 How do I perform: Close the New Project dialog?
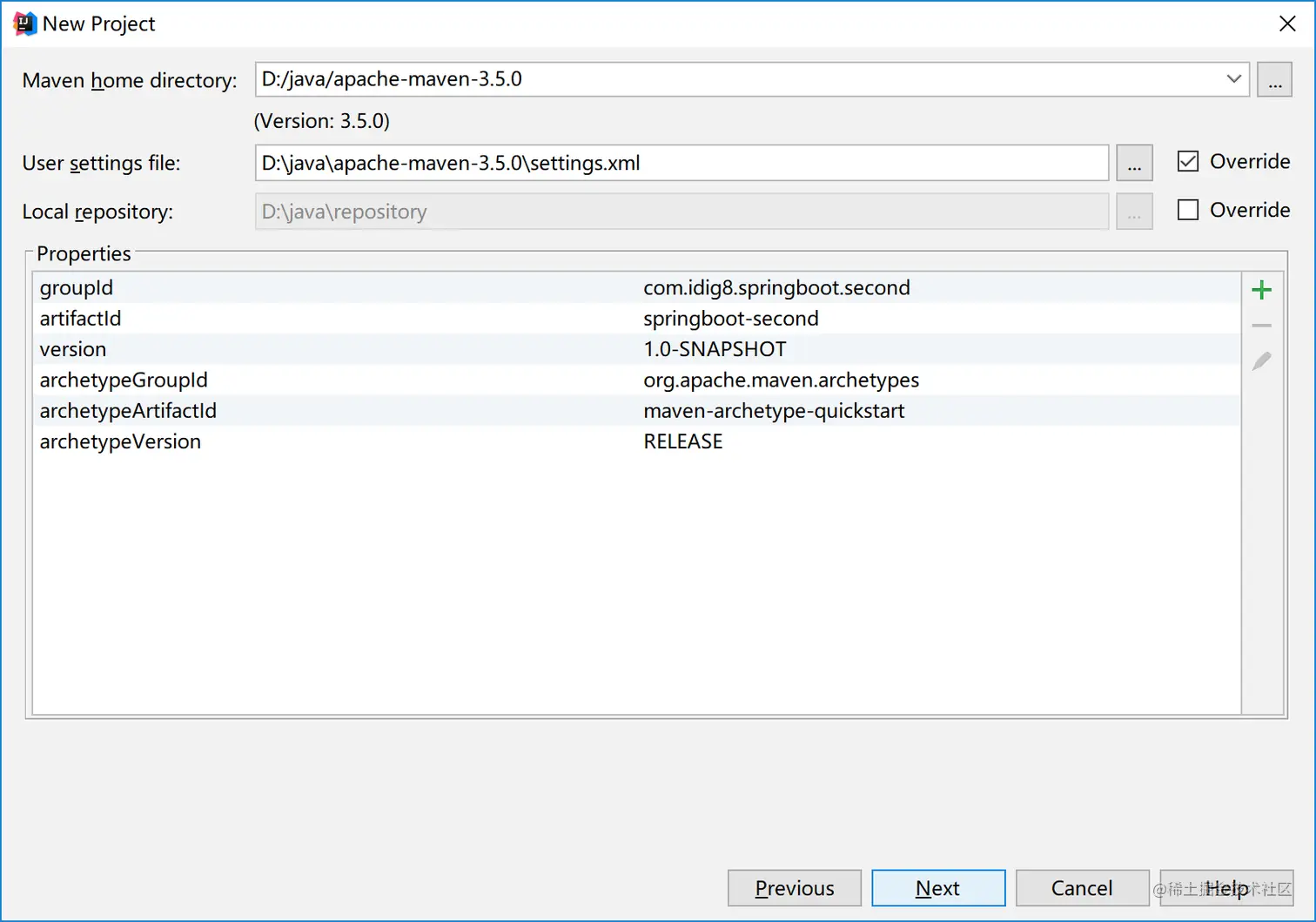1287,24
